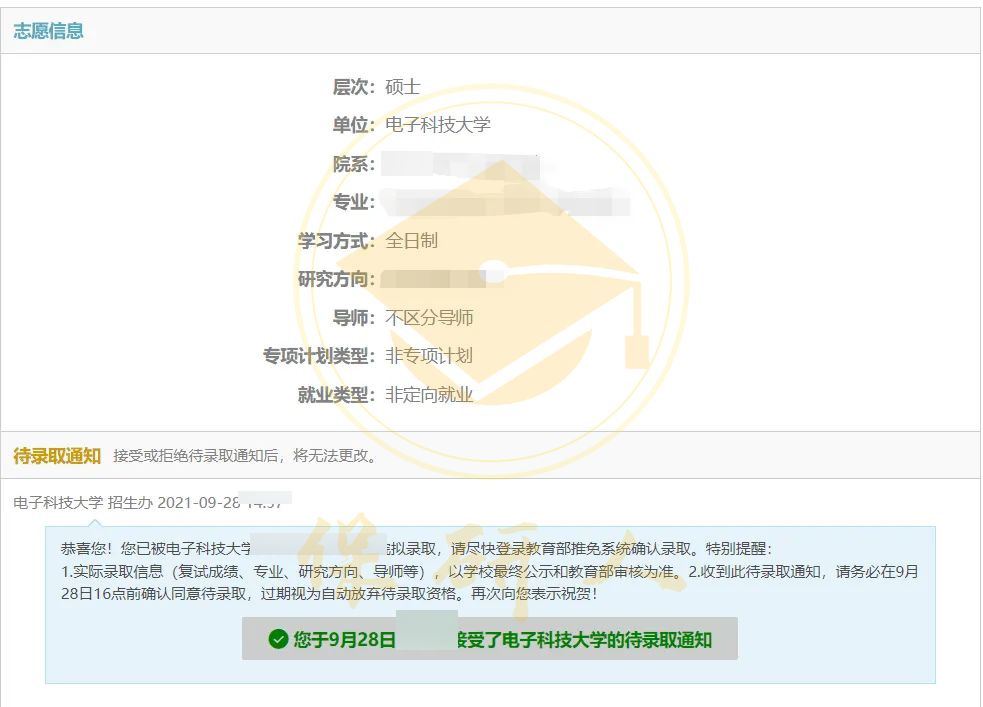Click the 专业 field label
The height and width of the screenshot is (707, 983).
point(354,202)
